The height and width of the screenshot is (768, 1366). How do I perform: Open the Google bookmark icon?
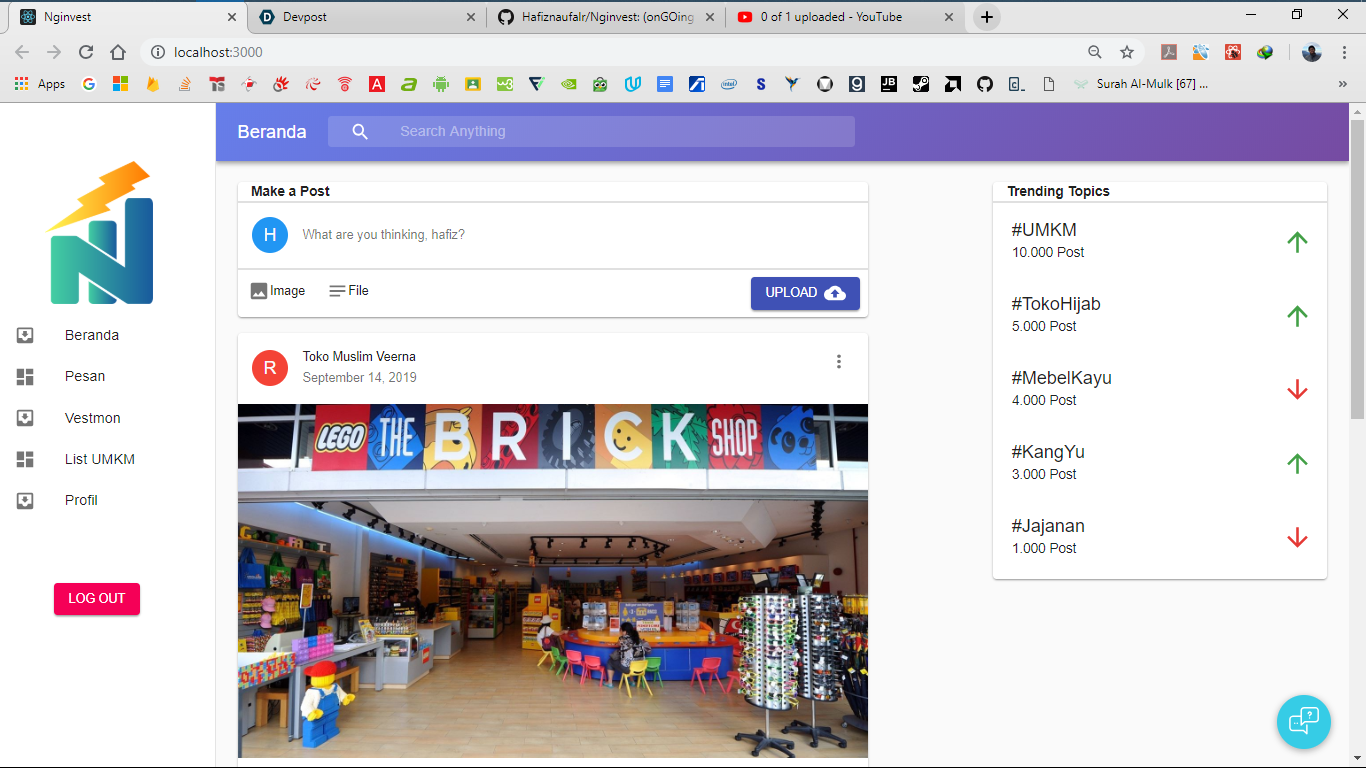pos(89,84)
